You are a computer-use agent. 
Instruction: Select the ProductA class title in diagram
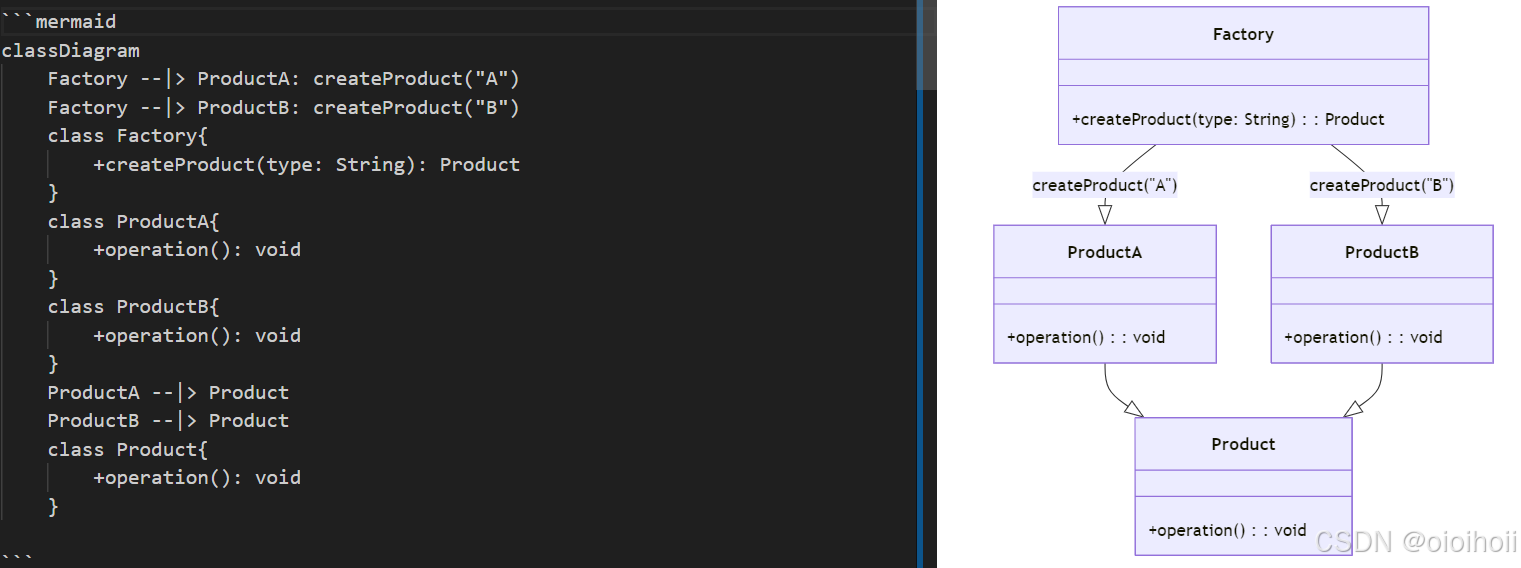[x=1104, y=252]
